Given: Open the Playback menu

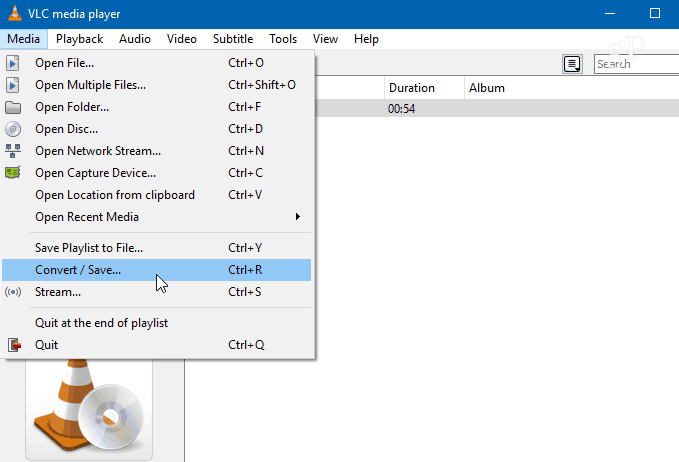Looking at the screenshot, I should (x=79, y=39).
